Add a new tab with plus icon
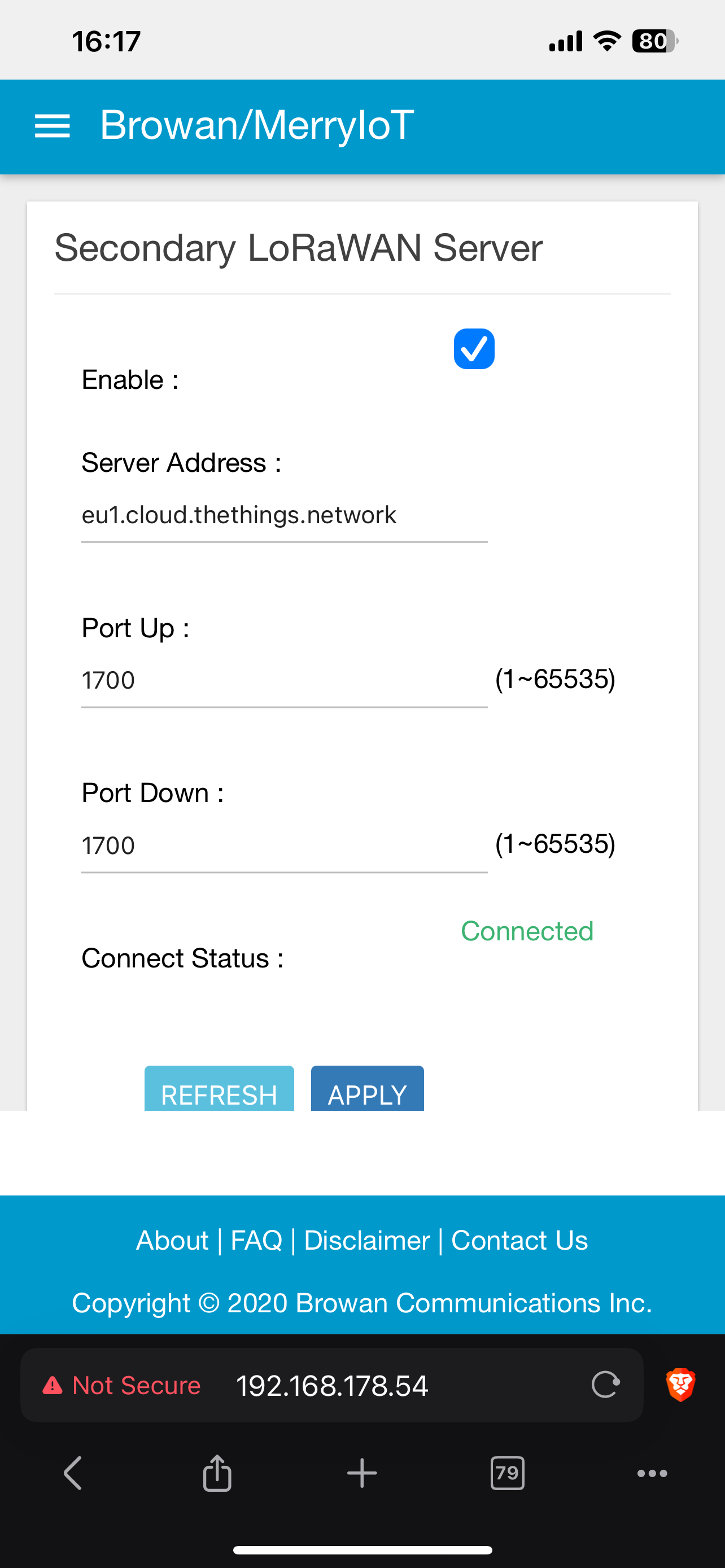This screenshot has height=1568, width=725. (362, 1474)
